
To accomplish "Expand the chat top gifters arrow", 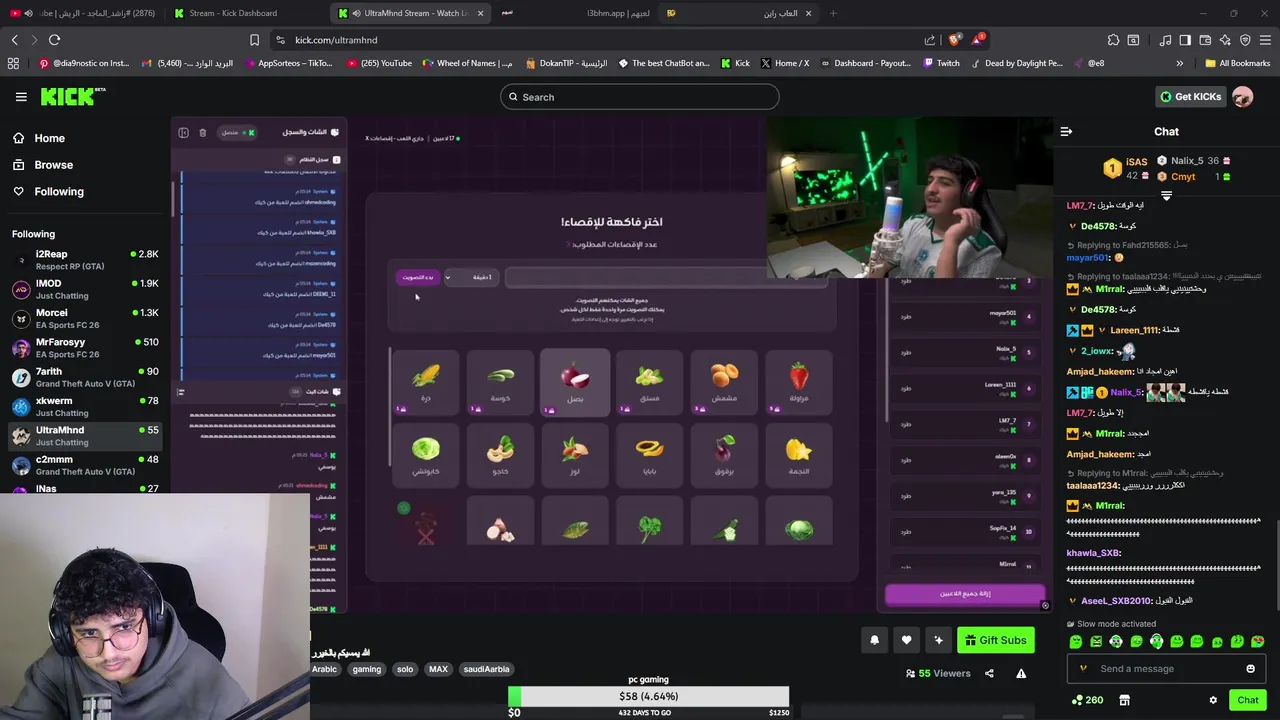I will coord(1166,196).
